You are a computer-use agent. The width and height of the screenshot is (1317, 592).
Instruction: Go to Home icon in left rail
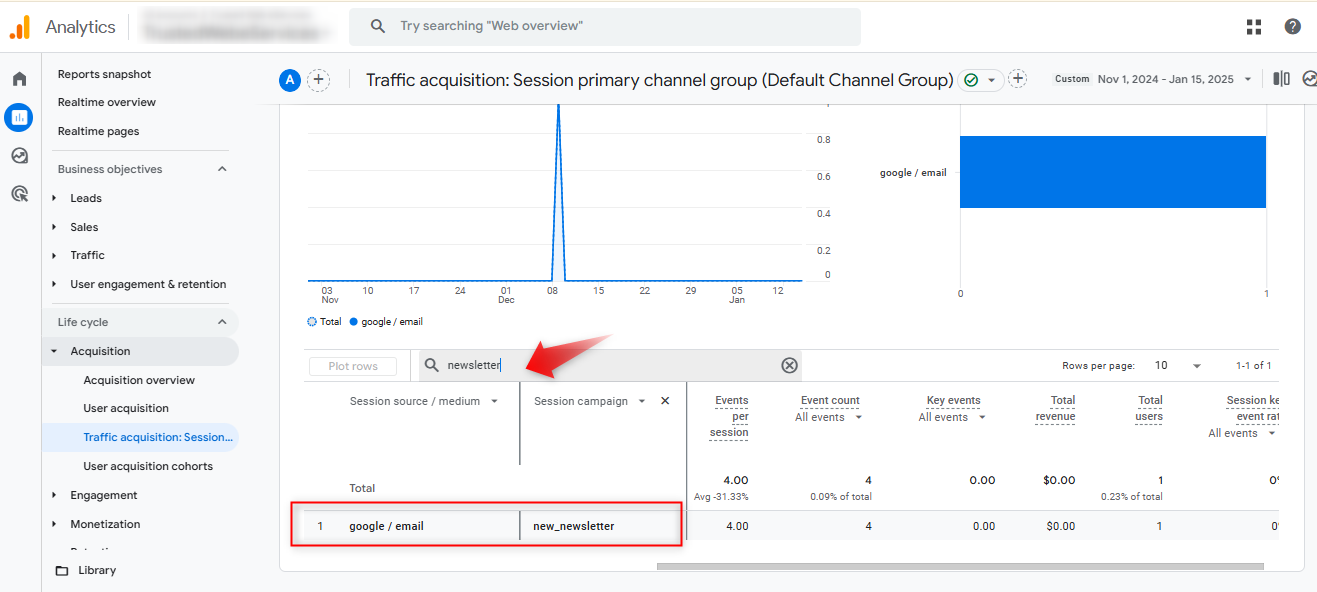(x=19, y=79)
